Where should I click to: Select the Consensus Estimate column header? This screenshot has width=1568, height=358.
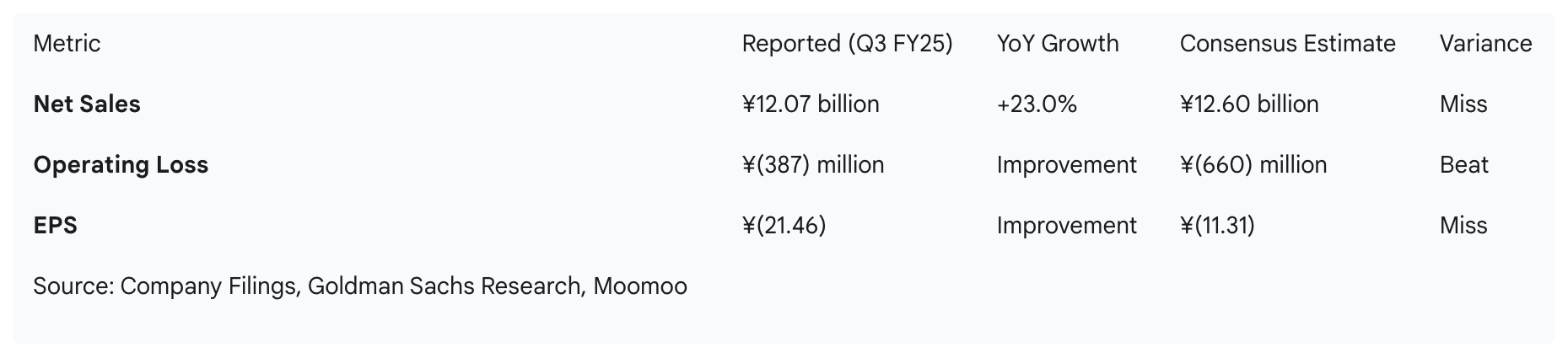coord(1287,44)
